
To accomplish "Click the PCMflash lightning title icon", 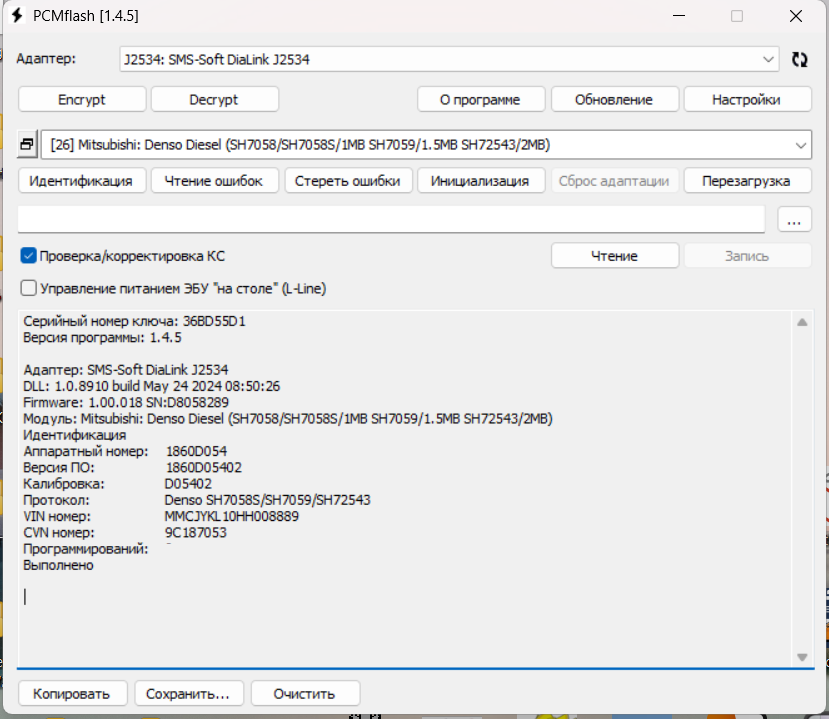I will [16, 16].
